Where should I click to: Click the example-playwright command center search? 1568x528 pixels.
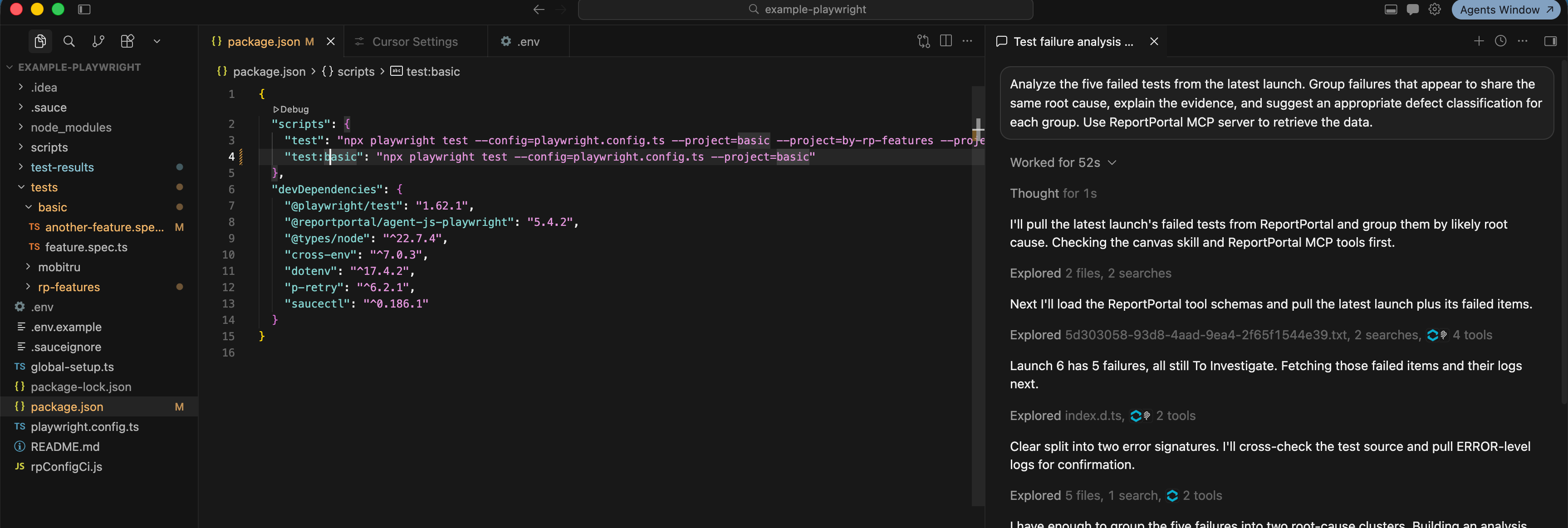[805, 10]
